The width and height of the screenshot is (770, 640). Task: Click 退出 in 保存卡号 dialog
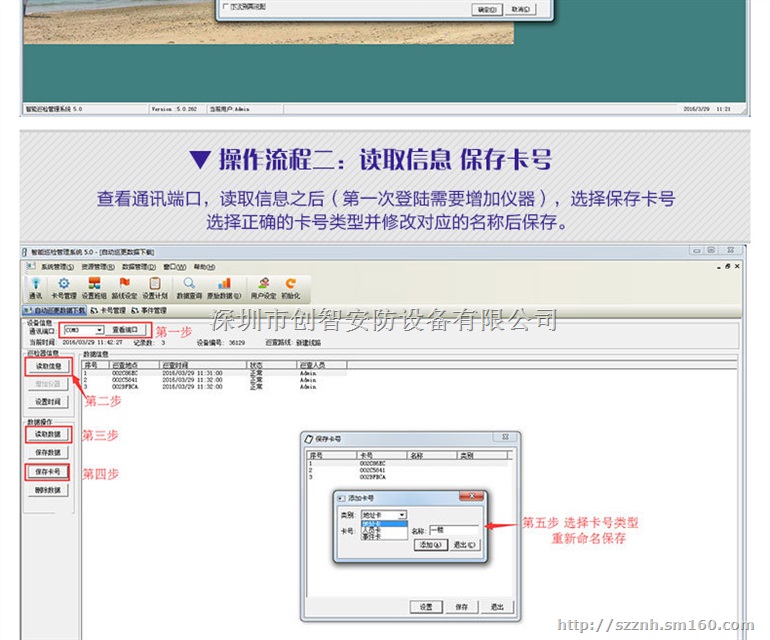tap(497, 607)
